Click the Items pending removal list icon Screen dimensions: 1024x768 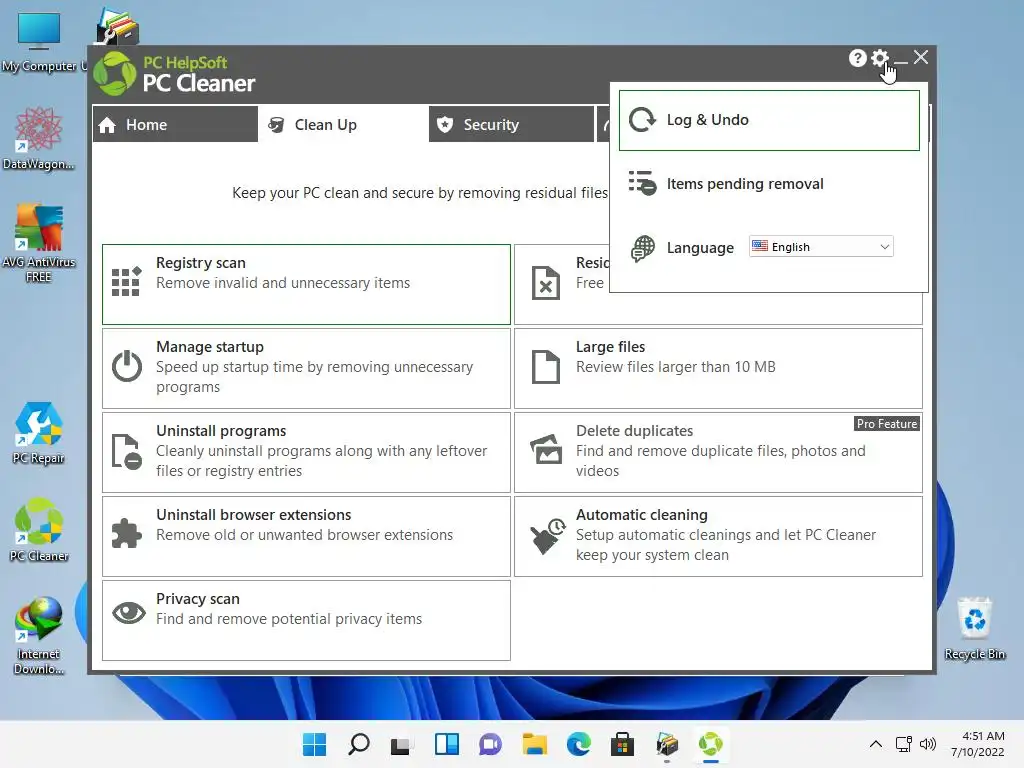coord(643,184)
